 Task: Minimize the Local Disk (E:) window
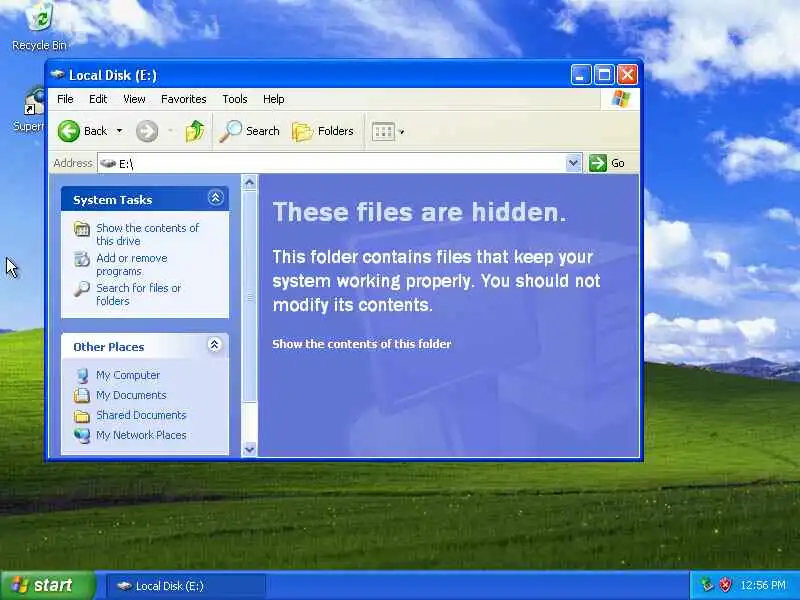pyautogui.click(x=581, y=75)
